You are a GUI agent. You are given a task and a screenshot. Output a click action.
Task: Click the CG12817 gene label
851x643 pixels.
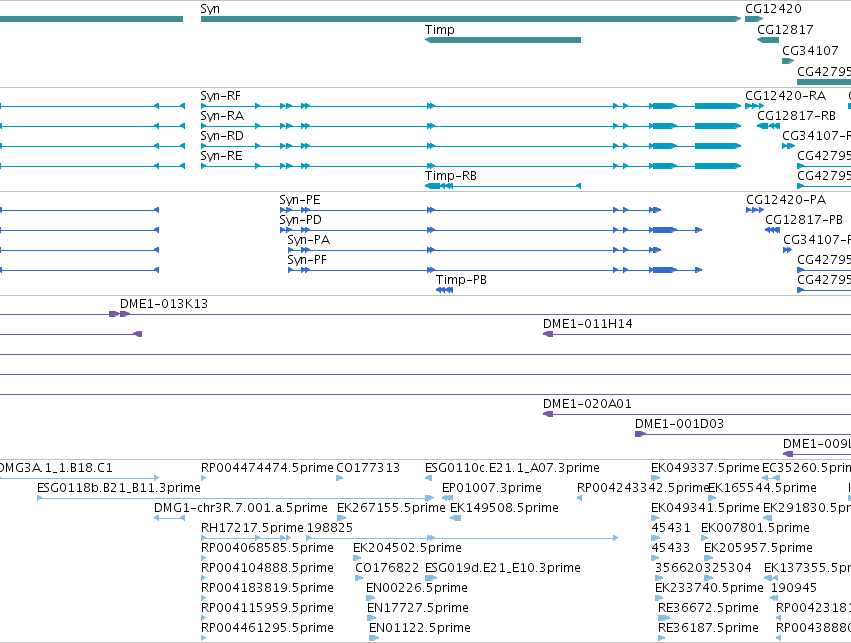click(785, 30)
